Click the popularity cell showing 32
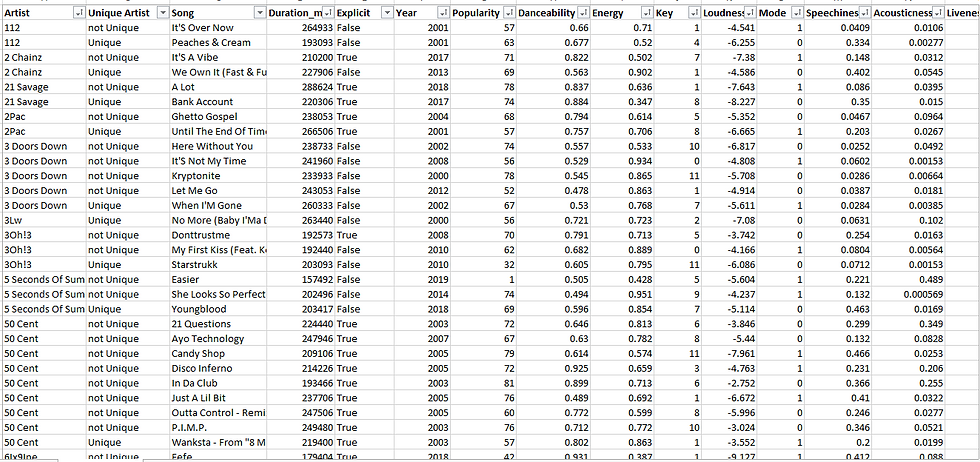 pos(482,265)
